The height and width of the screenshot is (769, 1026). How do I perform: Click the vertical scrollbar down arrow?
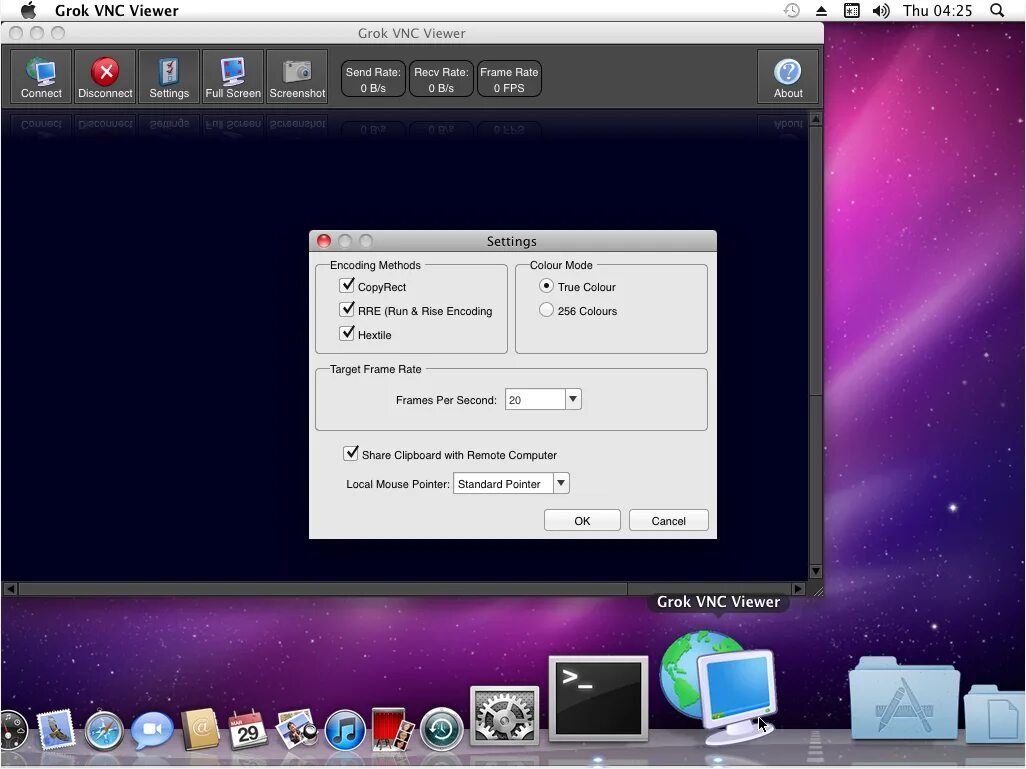[815, 571]
